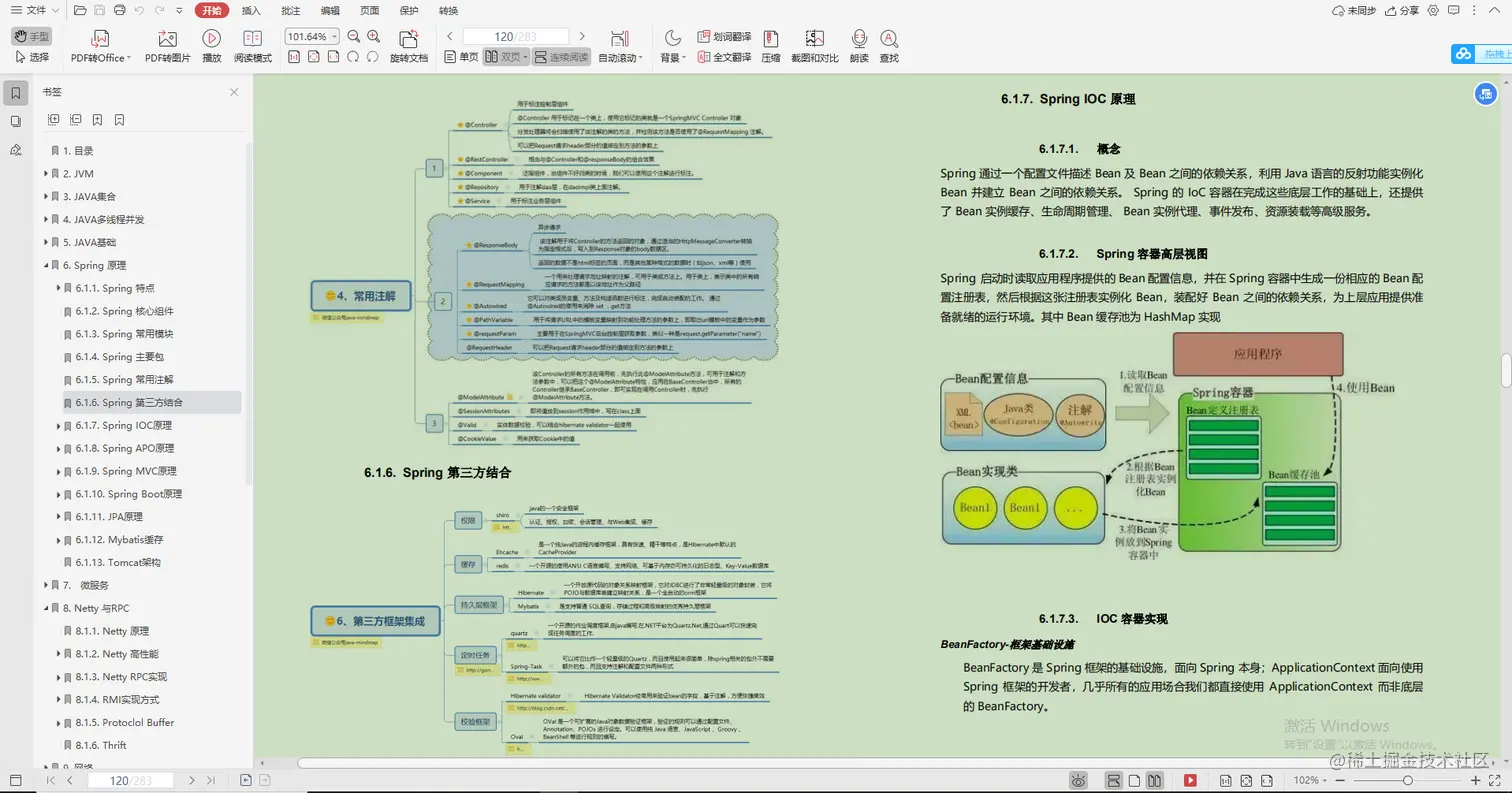Open a file with the folder icon
Screen dimensions: 1512x793
pyautogui.click(x=80, y=10)
